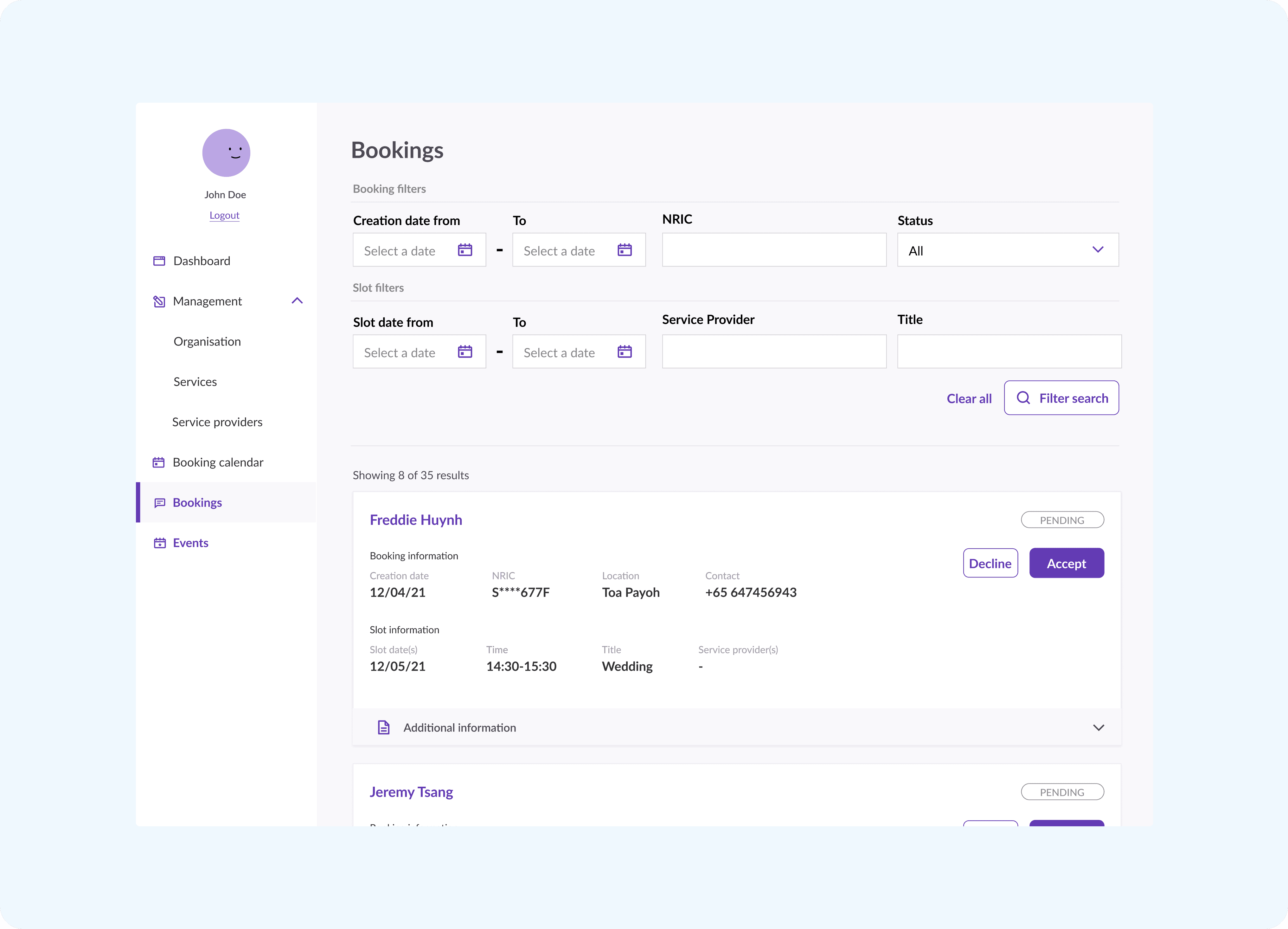Open Service providers menu item
This screenshot has height=929, width=1288.
(x=217, y=422)
